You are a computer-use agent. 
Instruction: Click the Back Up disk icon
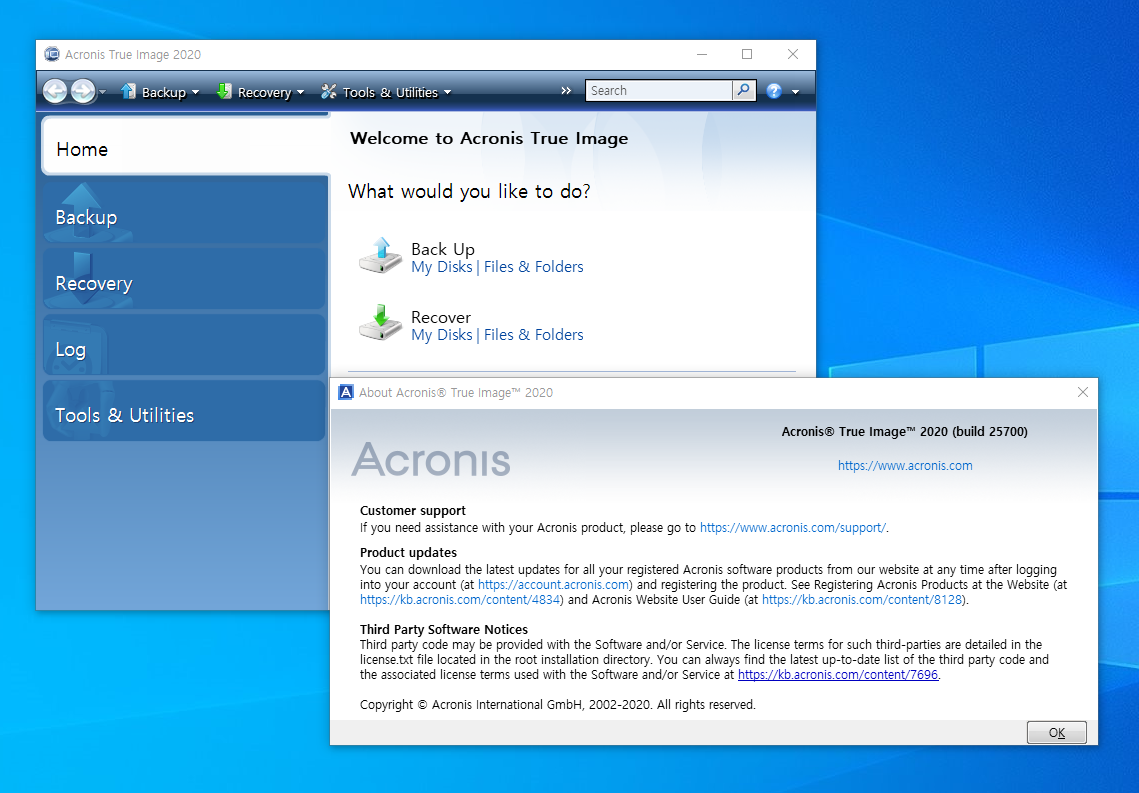pos(380,256)
